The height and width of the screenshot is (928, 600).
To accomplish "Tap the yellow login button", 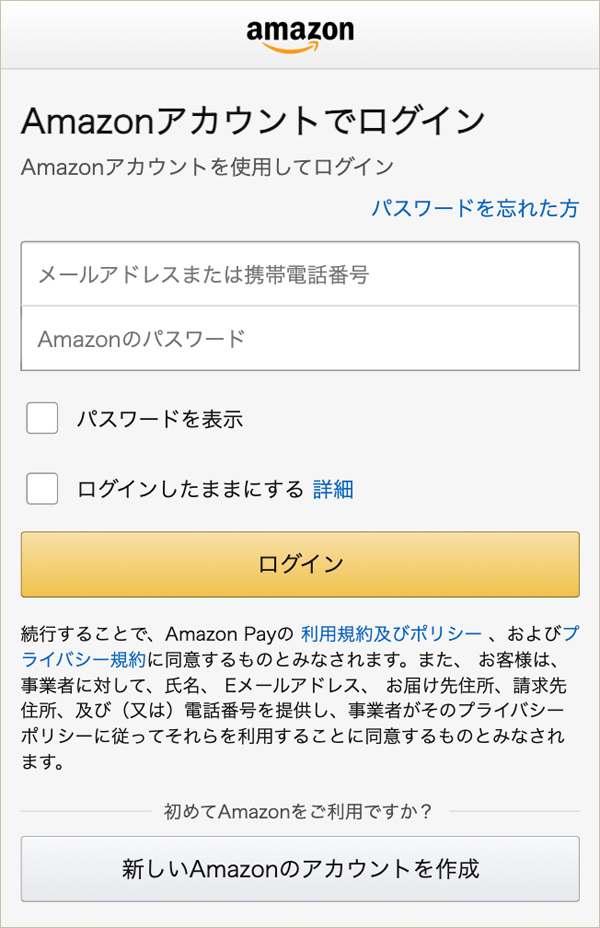I will 300,564.
